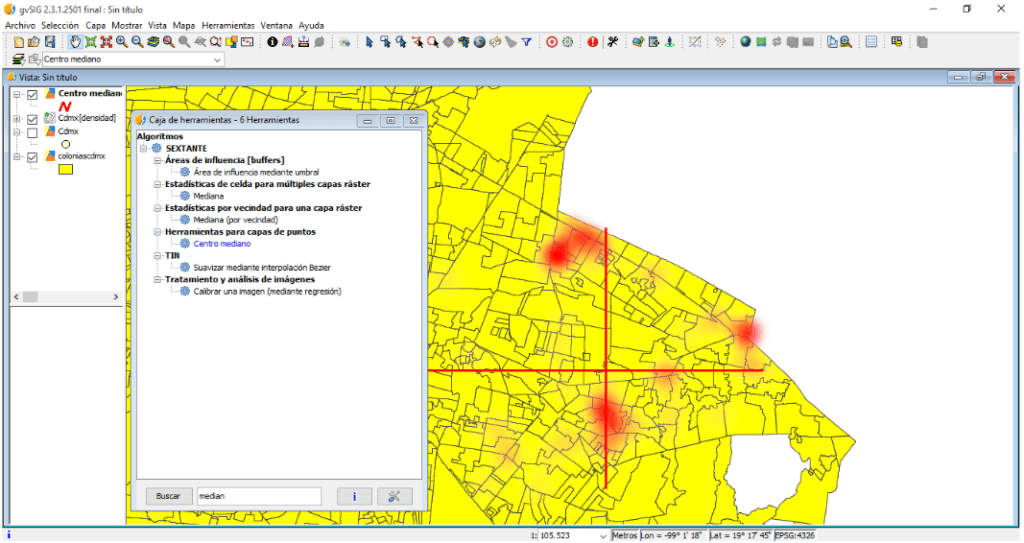This screenshot has height=543, width=1024.
Task: Expand the Cdmx[densidad] layer node
Action: click(16, 119)
